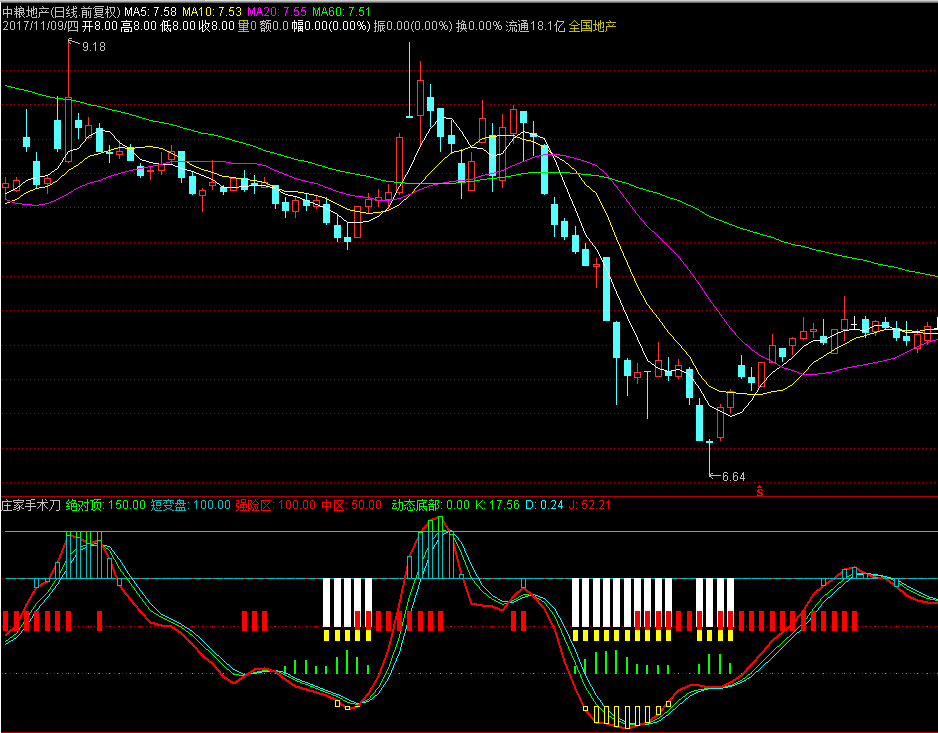Screen dimensions: 938x733
Task: Click the K: 17.56 value
Action: 497,505
